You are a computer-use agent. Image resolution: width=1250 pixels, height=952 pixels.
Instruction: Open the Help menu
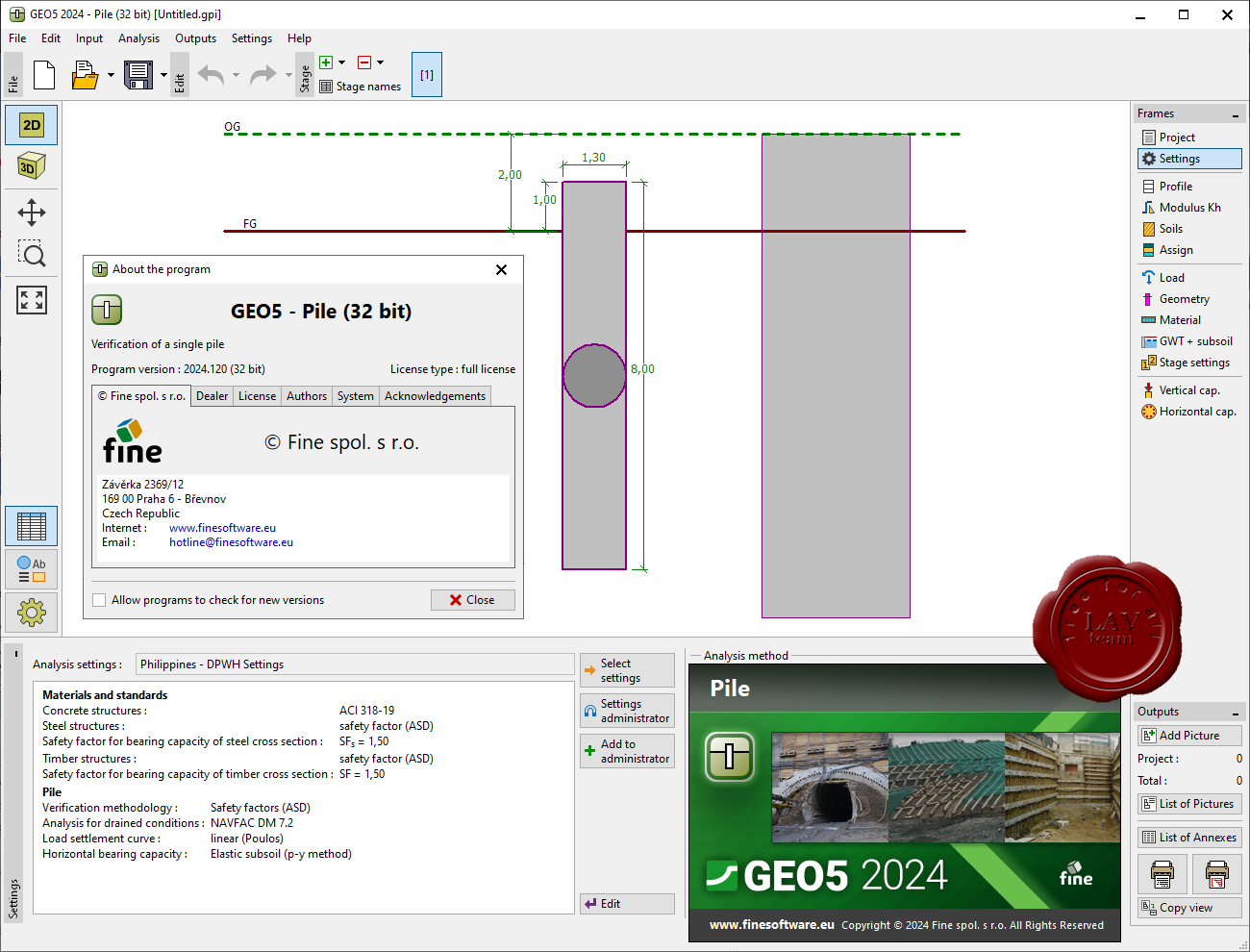299,38
